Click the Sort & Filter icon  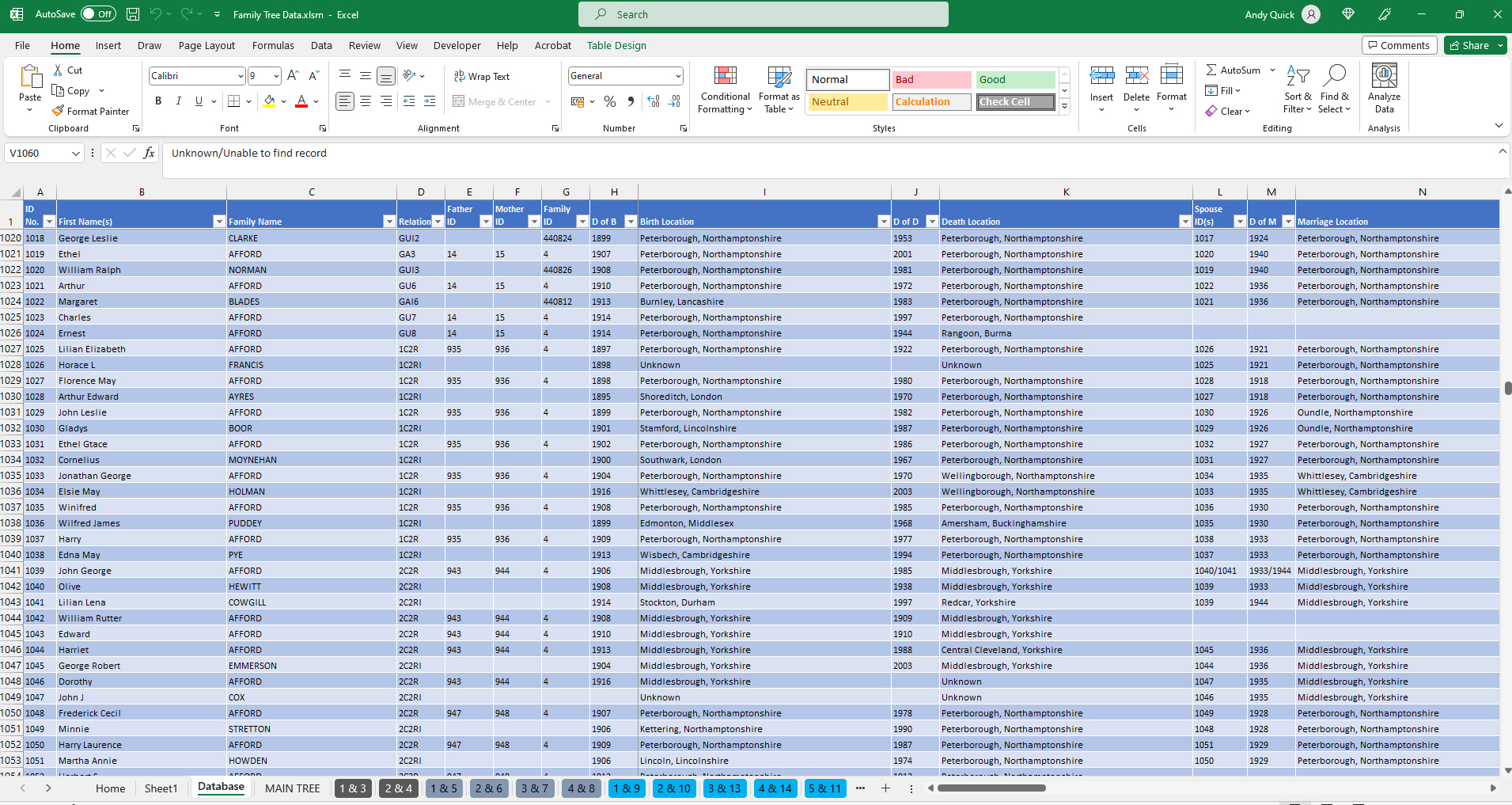pyautogui.click(x=1298, y=77)
